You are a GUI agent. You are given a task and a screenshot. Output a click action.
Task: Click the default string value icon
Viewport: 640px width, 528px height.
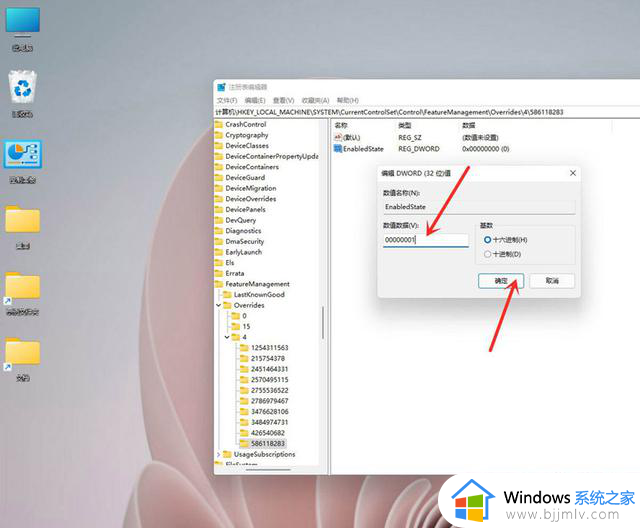338,138
